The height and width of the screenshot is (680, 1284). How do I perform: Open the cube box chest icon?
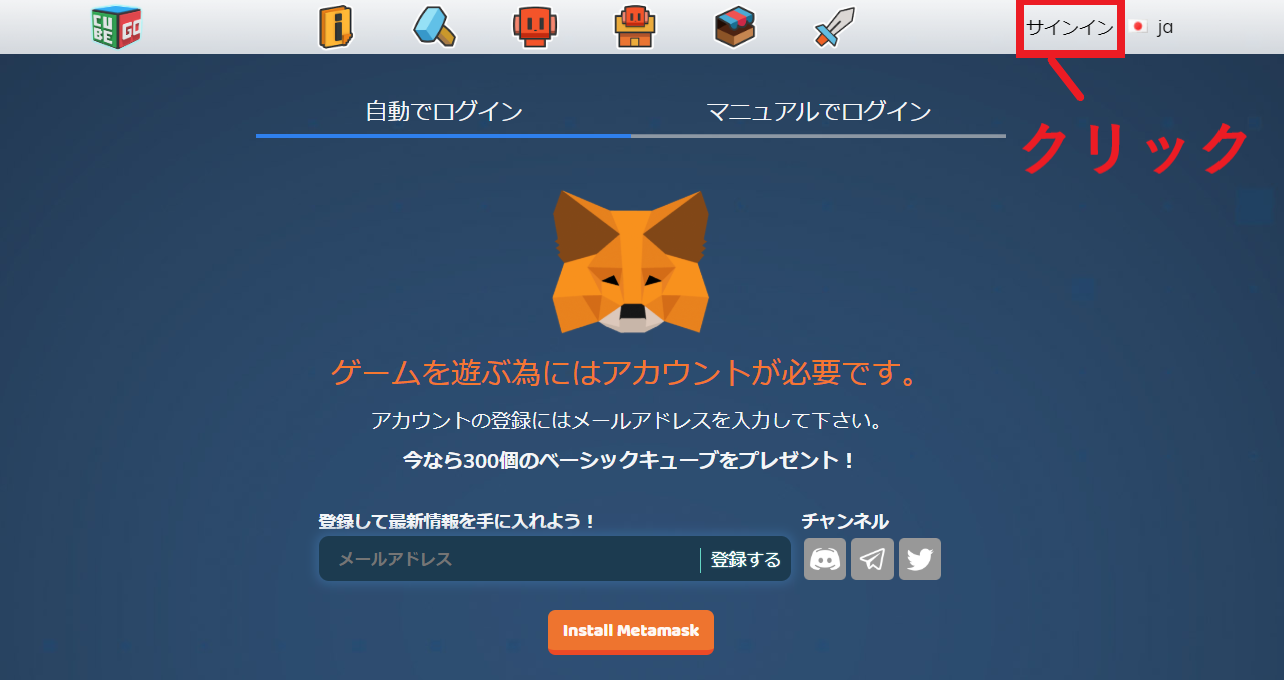click(735, 27)
